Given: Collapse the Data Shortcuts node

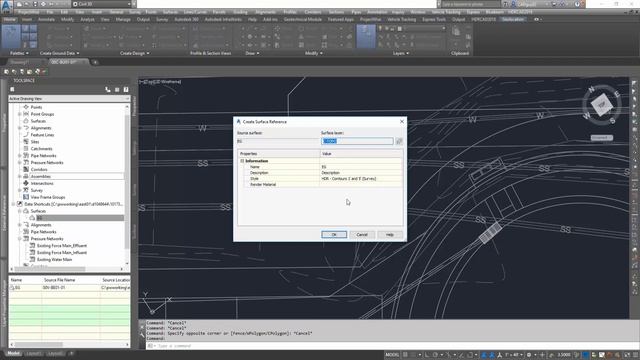Looking at the screenshot, I should (x=13, y=204).
